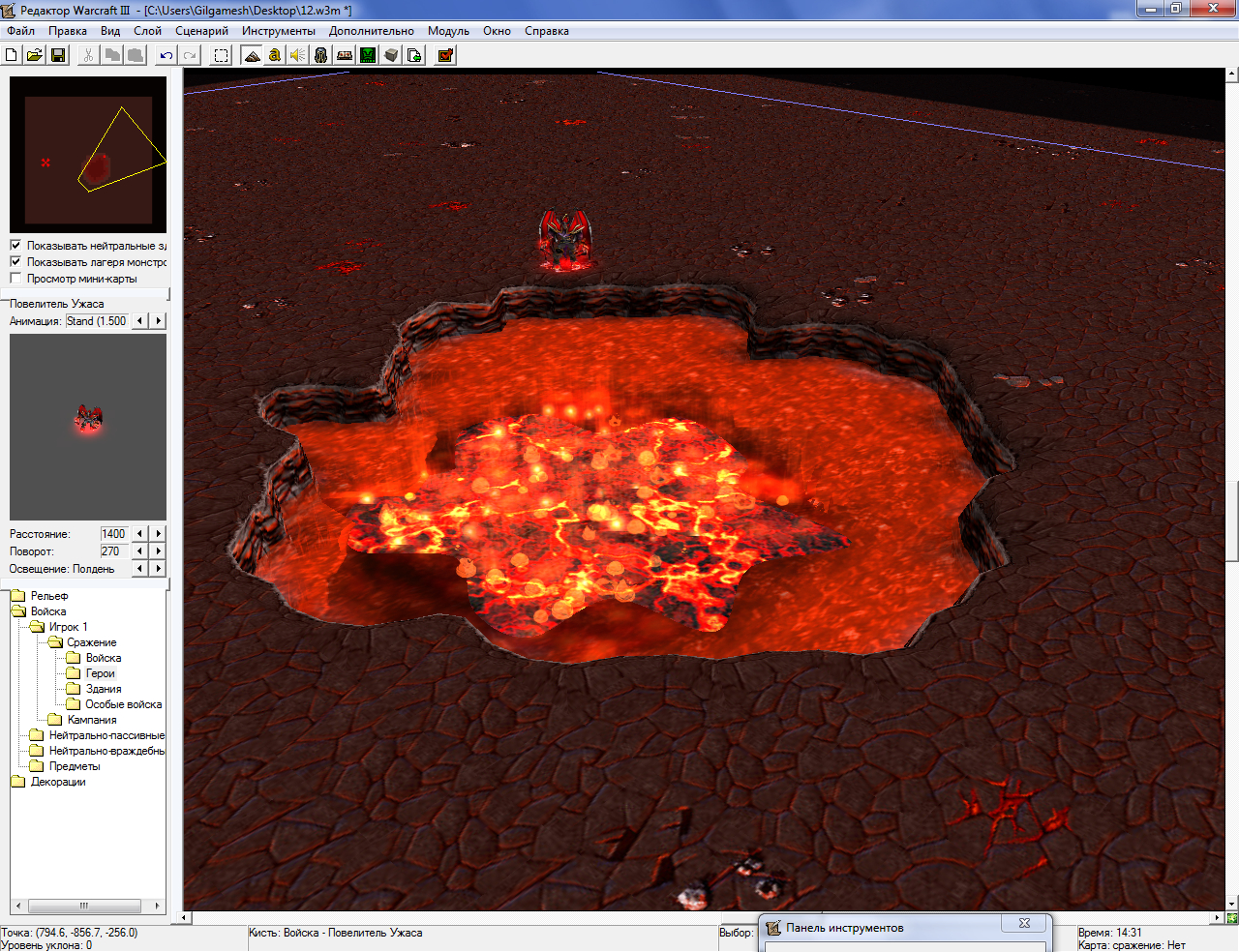Increase Расстояние with the right arrow

coord(159,533)
